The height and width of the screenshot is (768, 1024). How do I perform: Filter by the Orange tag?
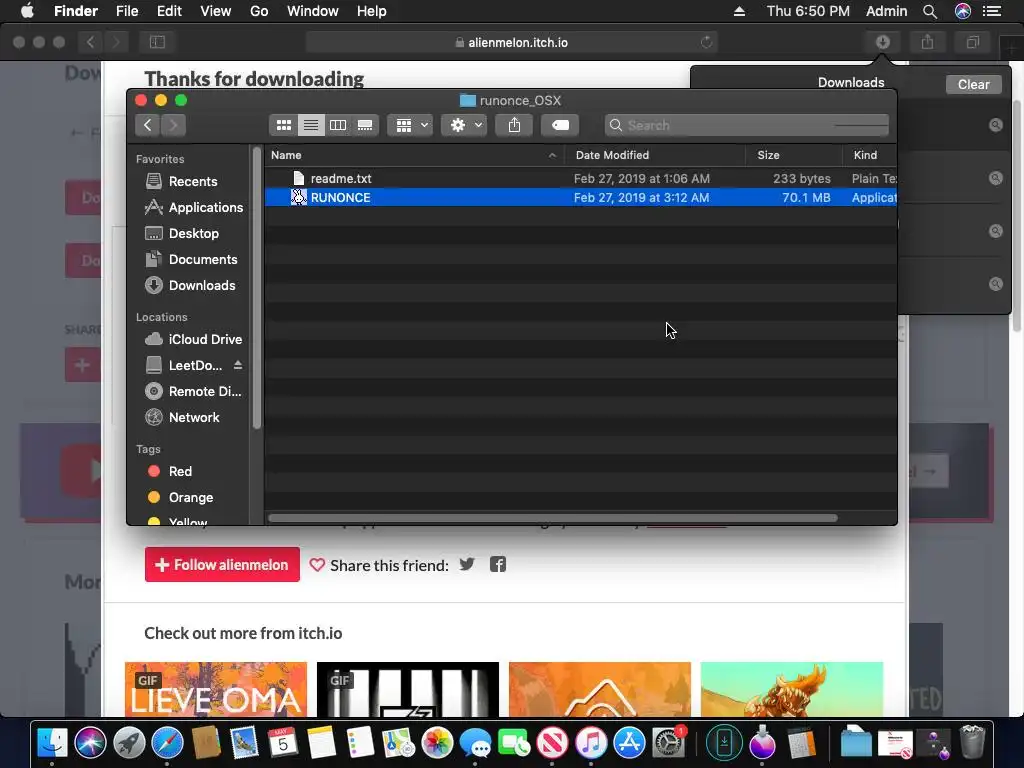click(181, 497)
